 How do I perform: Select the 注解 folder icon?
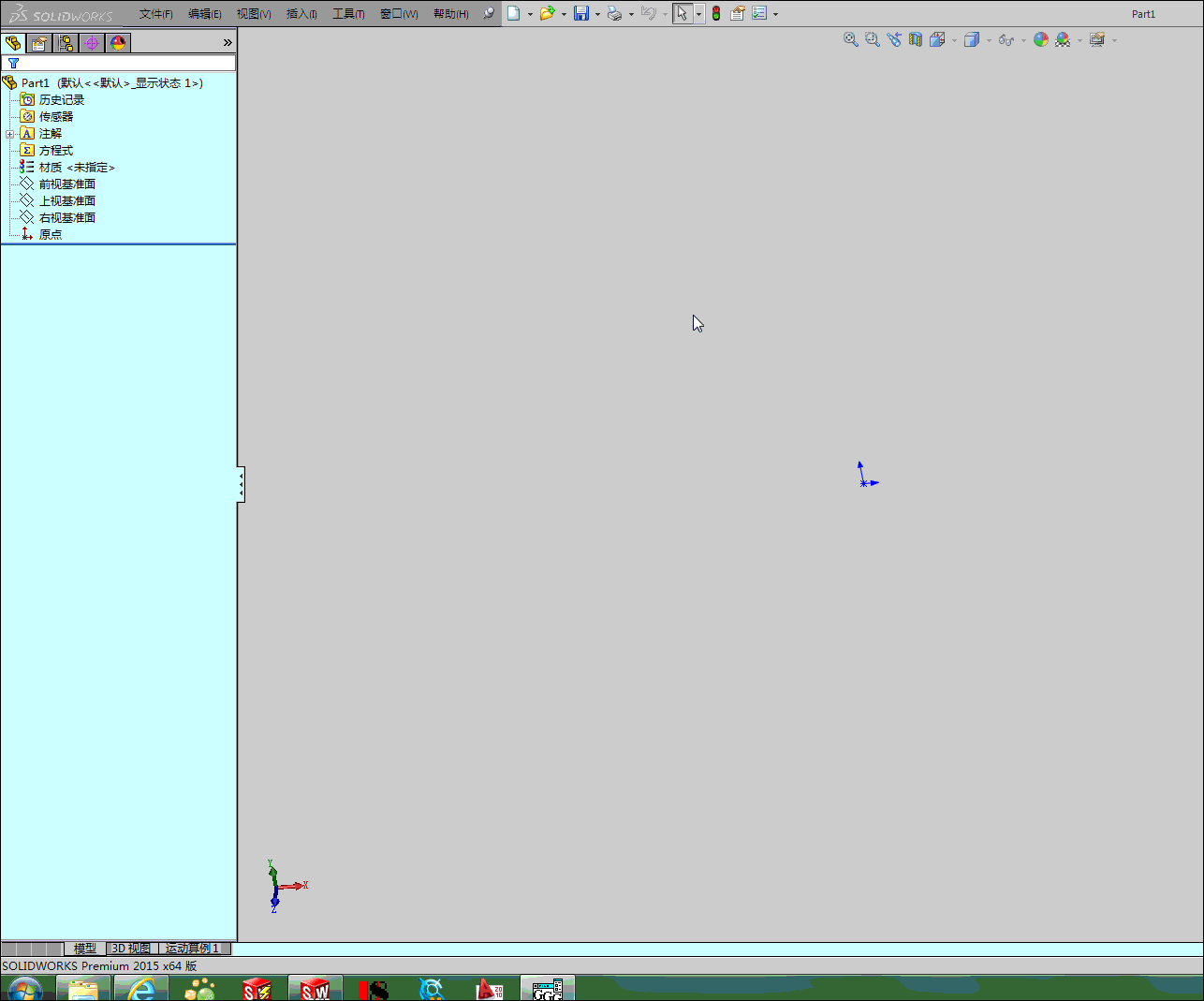[x=27, y=134]
